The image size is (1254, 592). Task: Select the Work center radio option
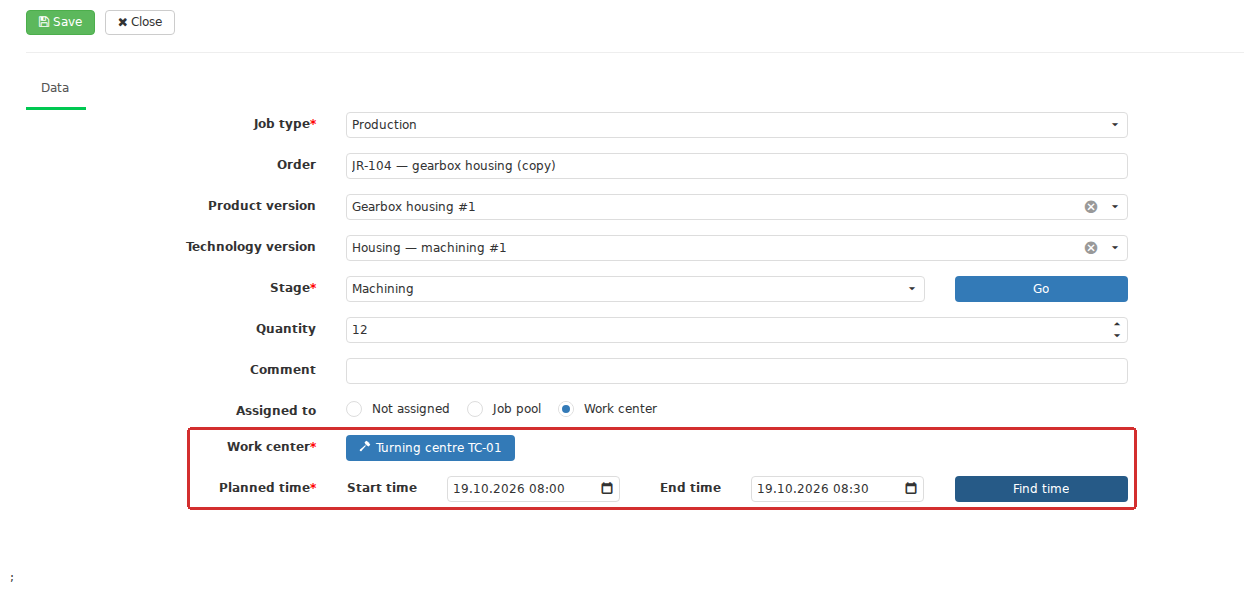click(x=566, y=409)
